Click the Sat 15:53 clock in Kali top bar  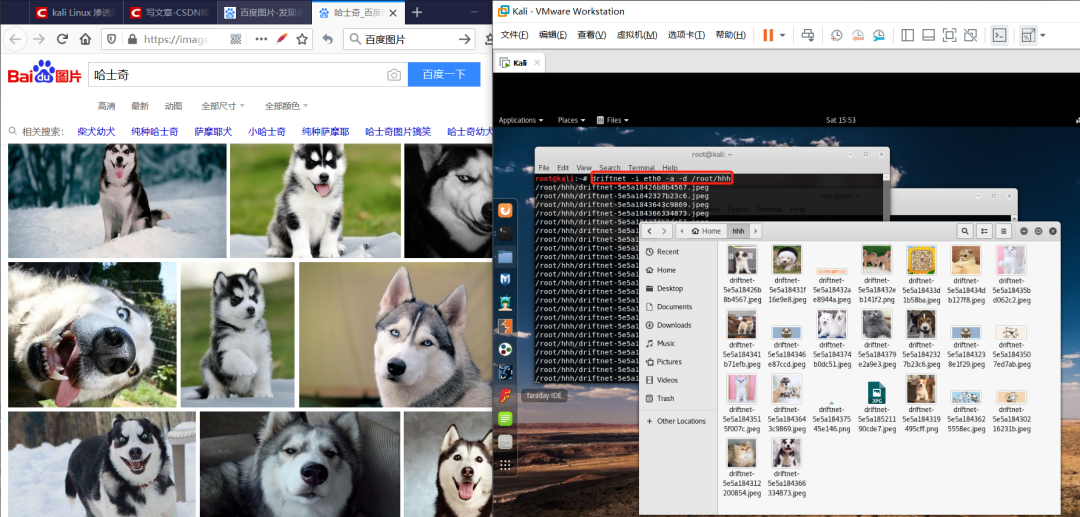(x=840, y=120)
